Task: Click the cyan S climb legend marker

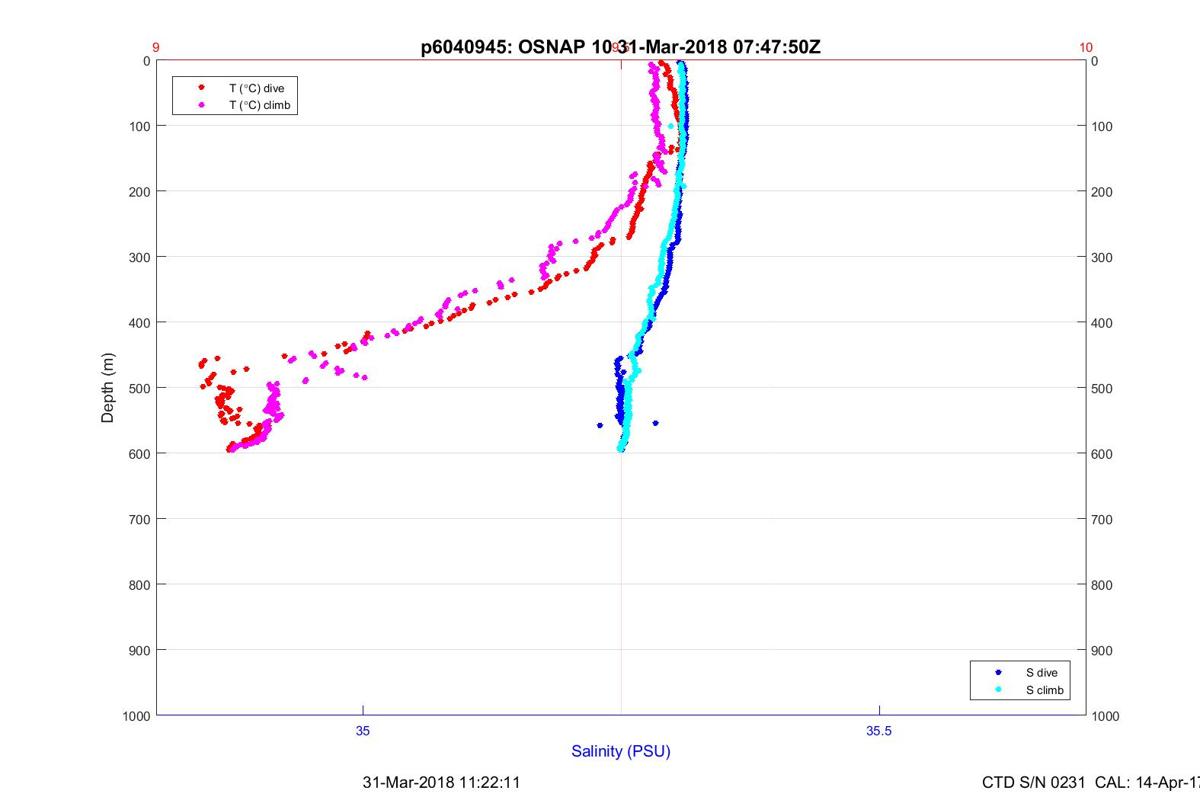Action: 998,690
